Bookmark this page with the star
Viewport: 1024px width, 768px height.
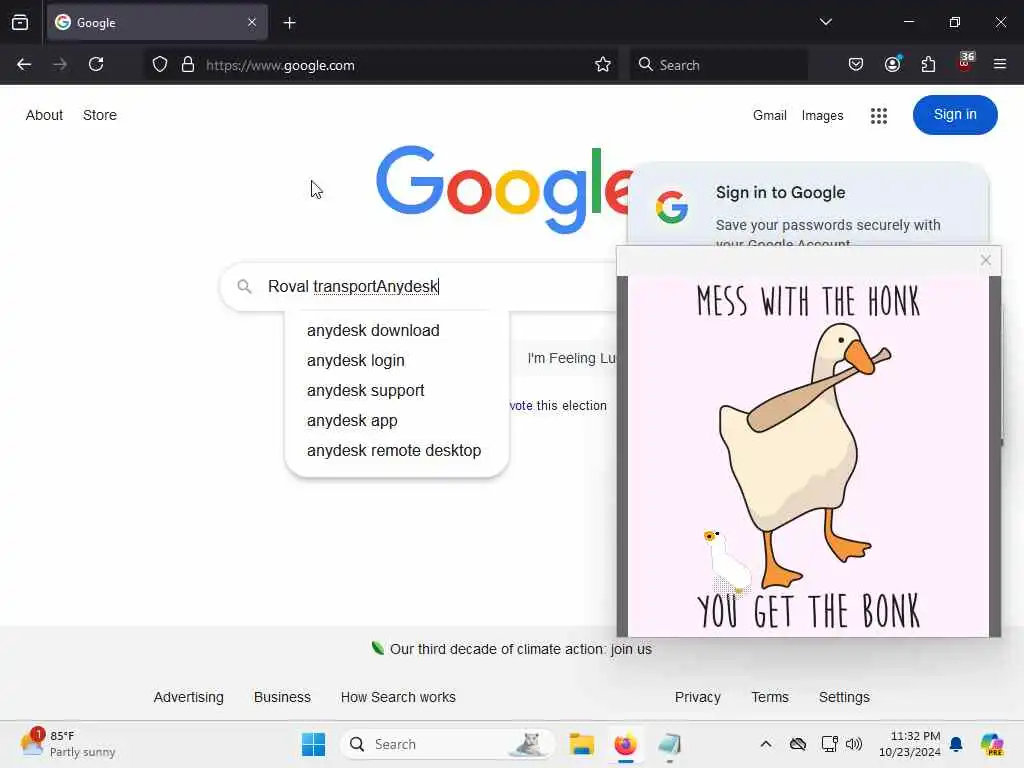603,64
